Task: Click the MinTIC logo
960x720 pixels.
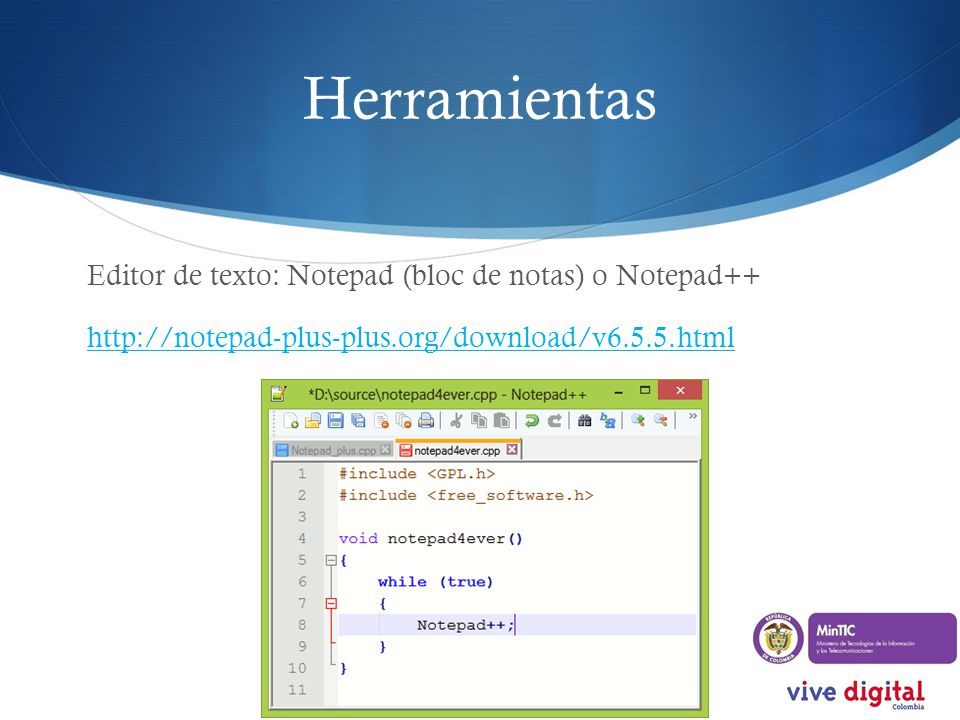Action: pos(882,638)
